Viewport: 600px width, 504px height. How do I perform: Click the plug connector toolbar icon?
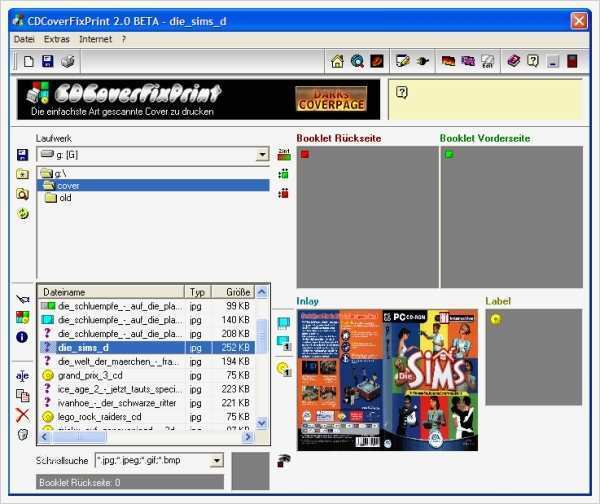coord(423,61)
